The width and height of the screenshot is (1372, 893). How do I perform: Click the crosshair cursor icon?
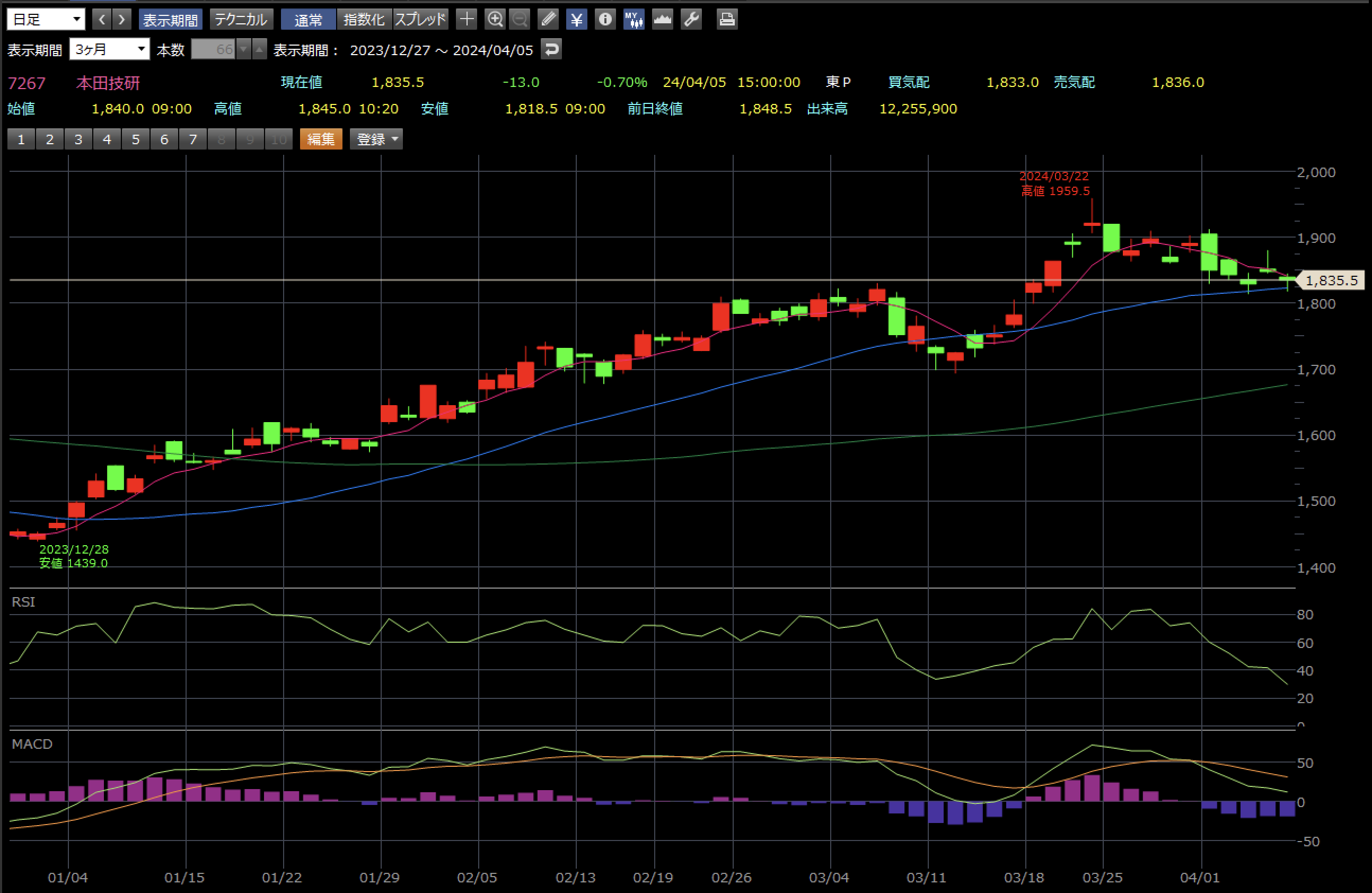point(467,20)
